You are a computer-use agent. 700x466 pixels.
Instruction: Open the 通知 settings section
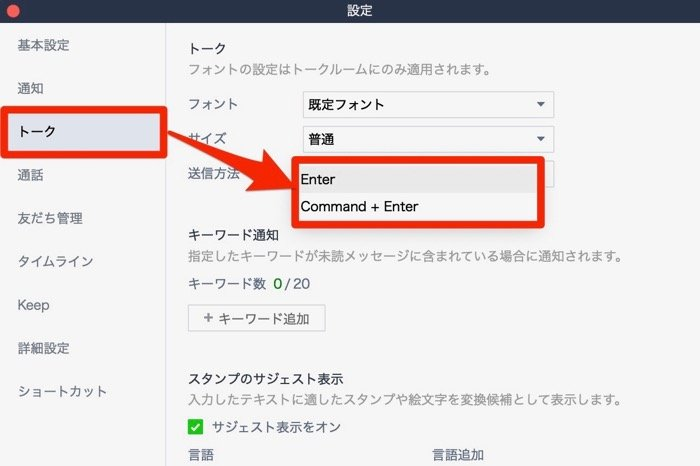click(x=30, y=88)
